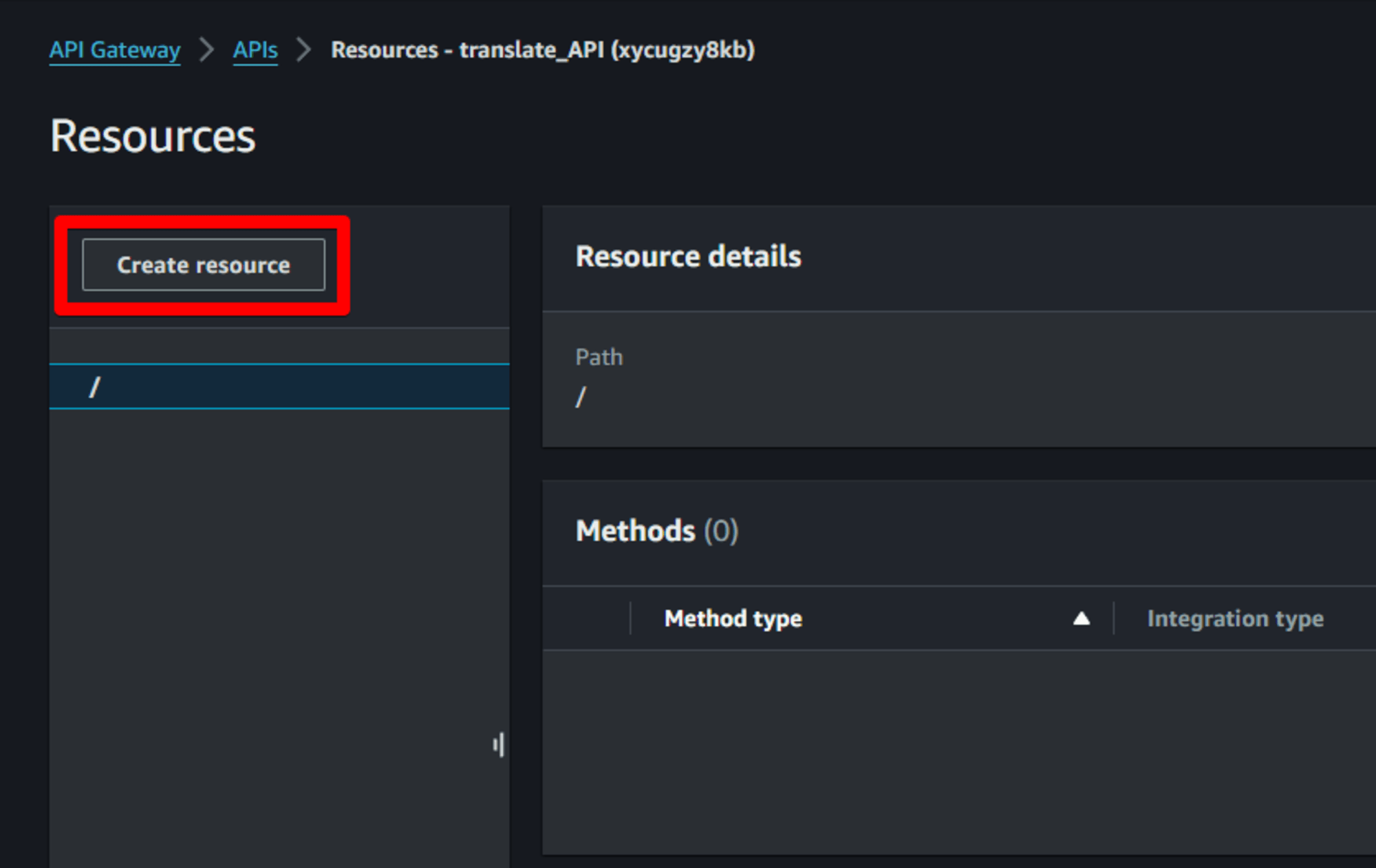Click the Methods (0) heading
Screen dimensions: 1376x868
tap(657, 531)
